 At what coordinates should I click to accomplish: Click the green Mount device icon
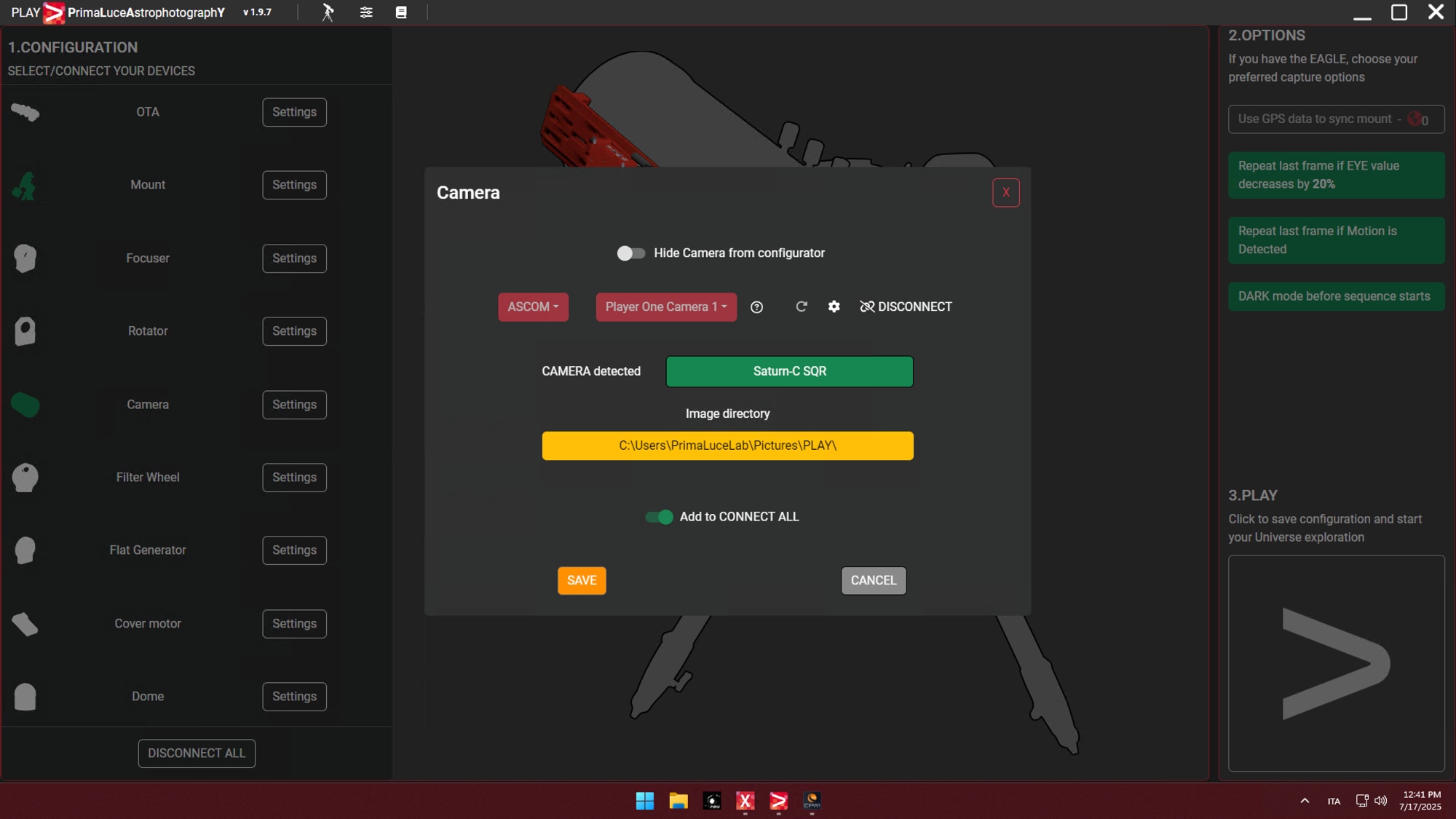click(x=25, y=186)
